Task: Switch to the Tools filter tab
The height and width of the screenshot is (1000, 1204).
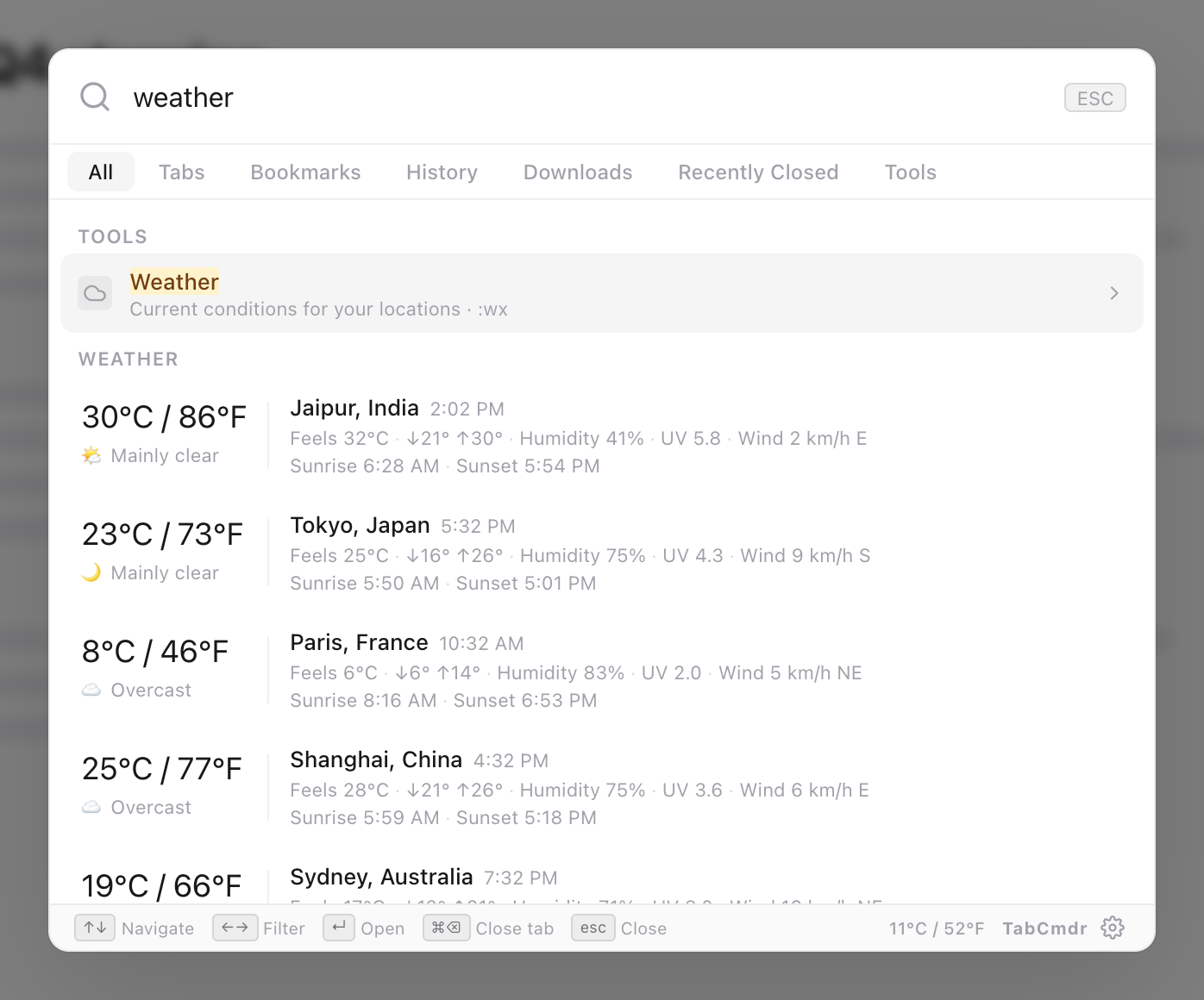Action: [910, 172]
